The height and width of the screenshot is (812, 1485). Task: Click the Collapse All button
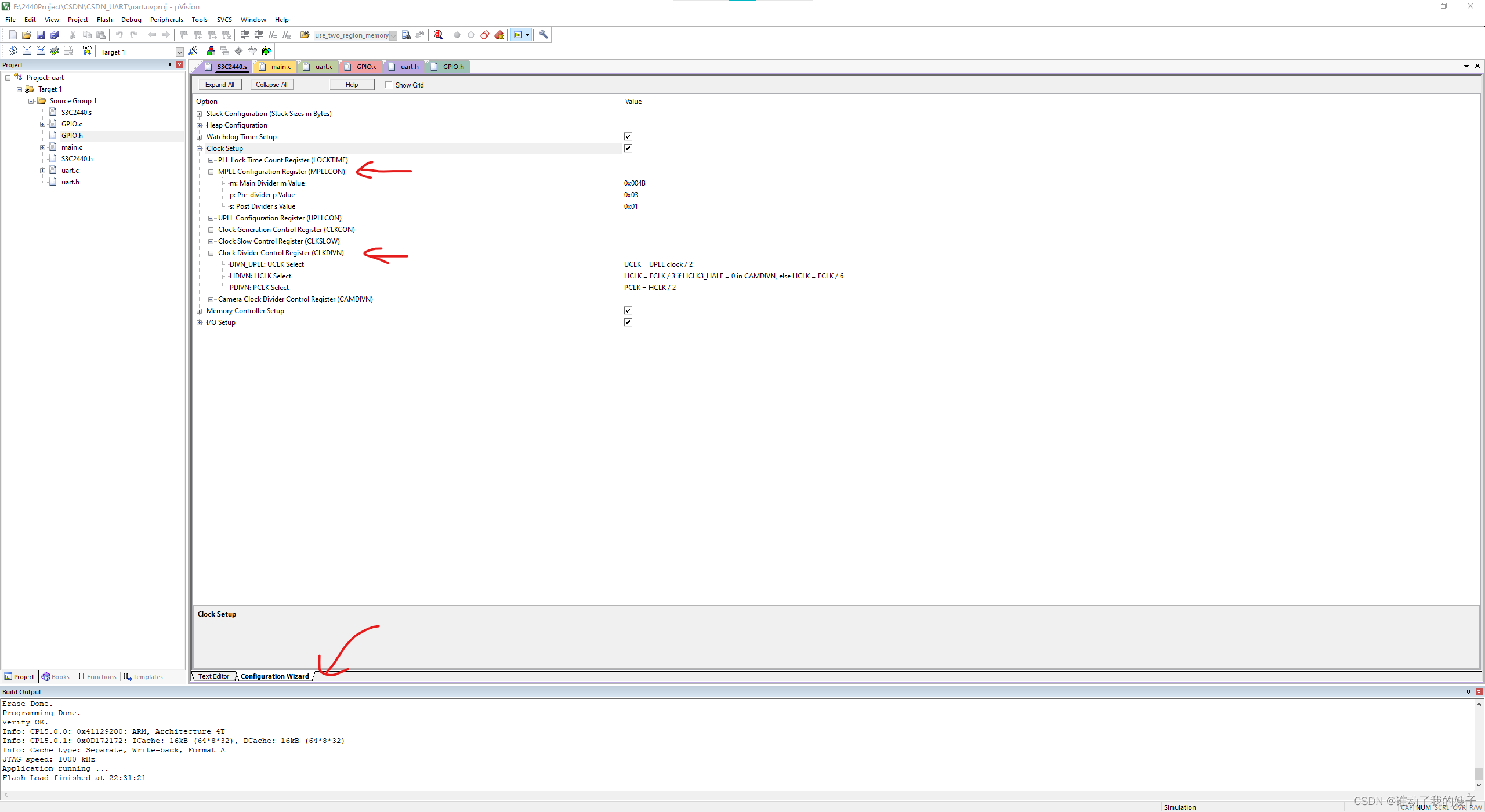click(271, 85)
